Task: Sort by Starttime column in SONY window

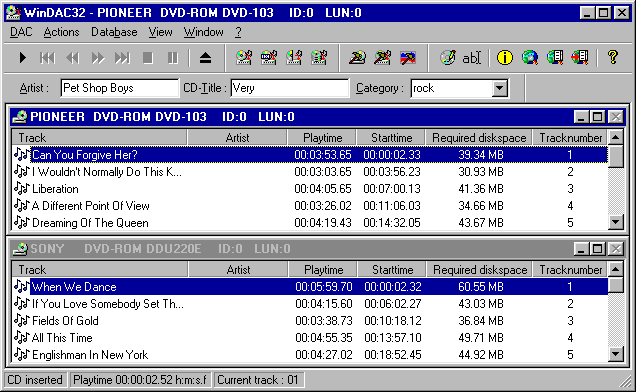Action: tap(392, 270)
